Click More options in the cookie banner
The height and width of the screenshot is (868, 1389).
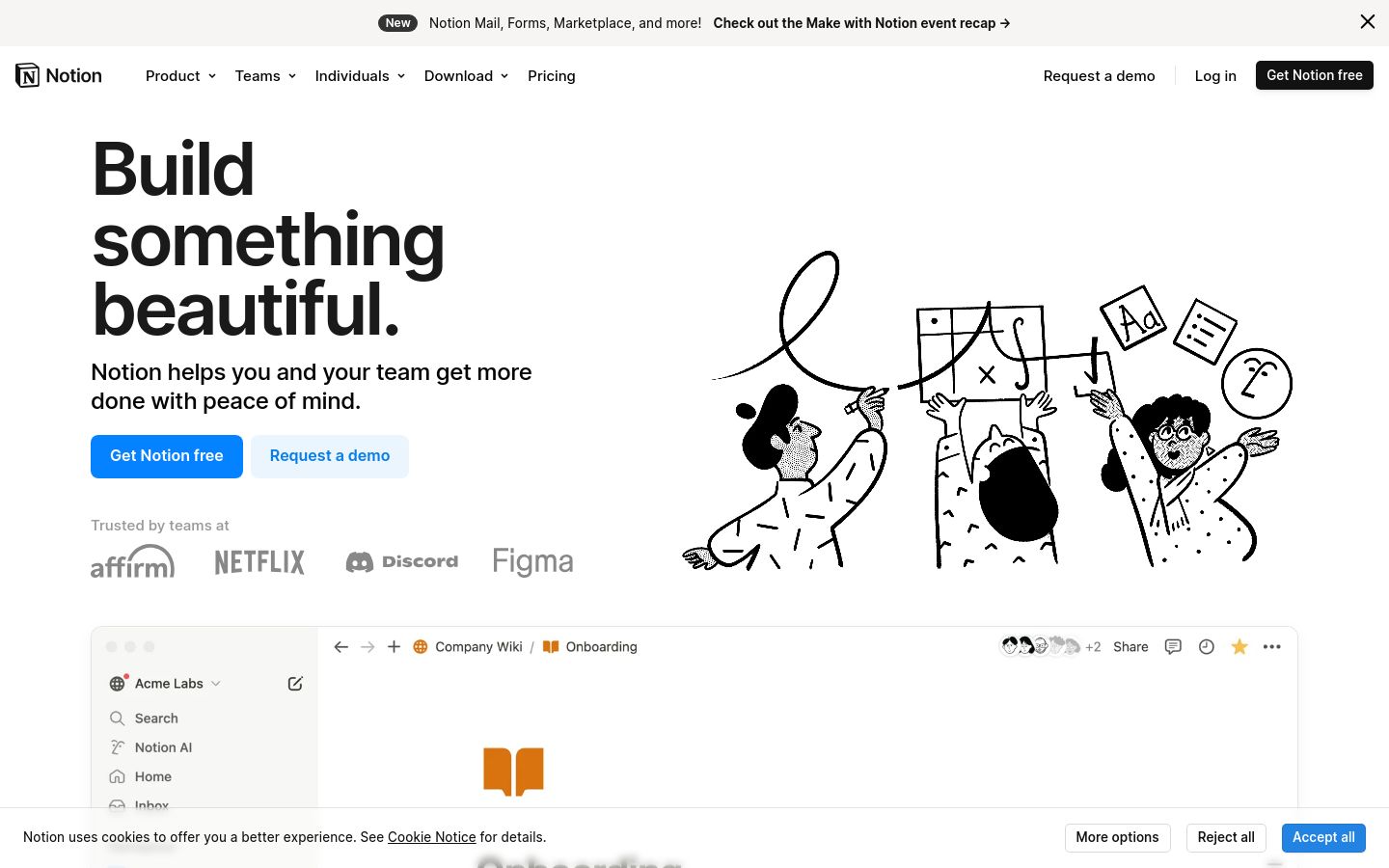1118,837
